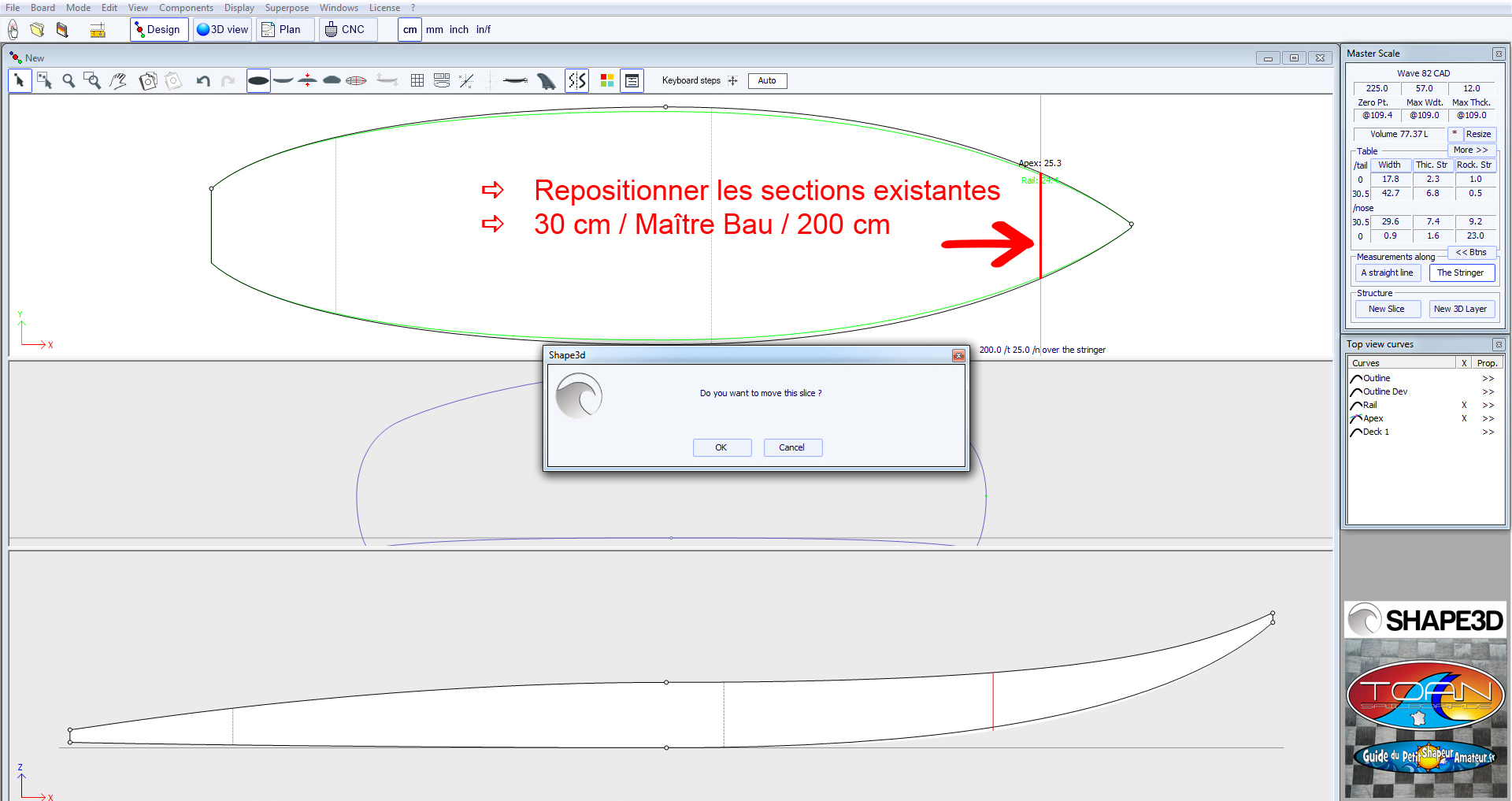Switch to 3D view mode
Viewport: 1512px width, 801px height.
click(x=222, y=30)
